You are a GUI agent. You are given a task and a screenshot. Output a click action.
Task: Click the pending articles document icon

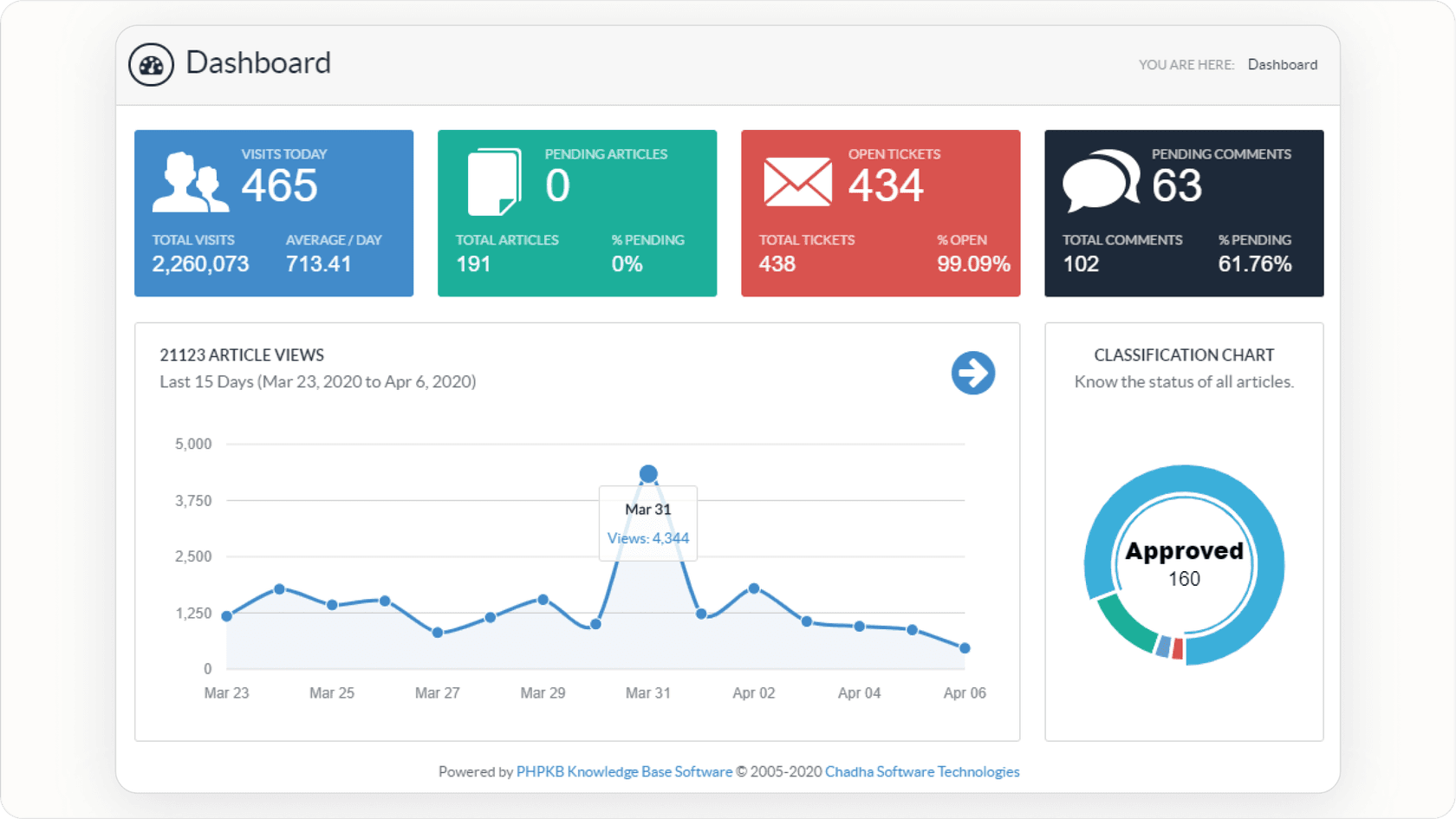point(494,182)
